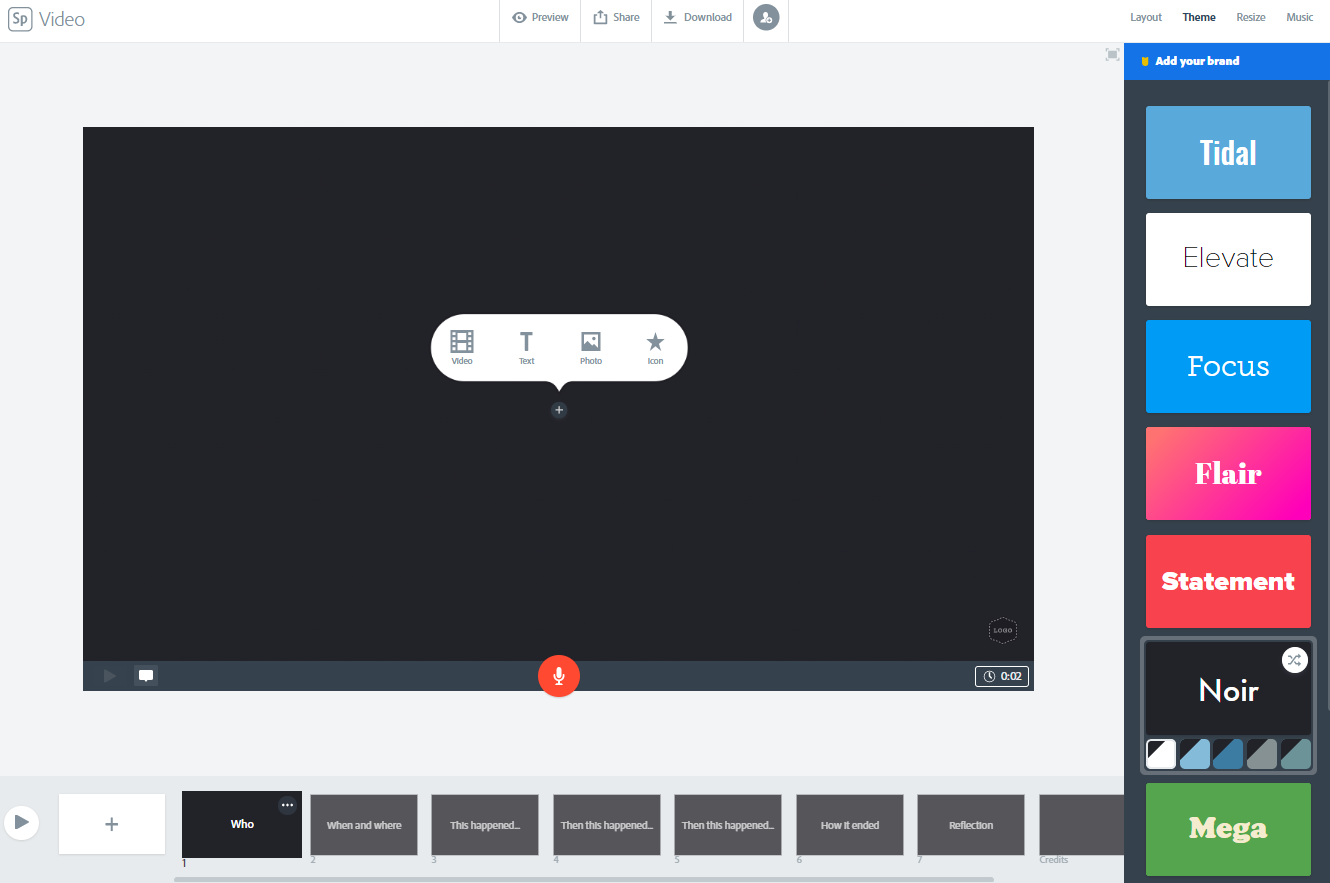
Task: Play the current slide
Action: pyautogui.click(x=110, y=676)
